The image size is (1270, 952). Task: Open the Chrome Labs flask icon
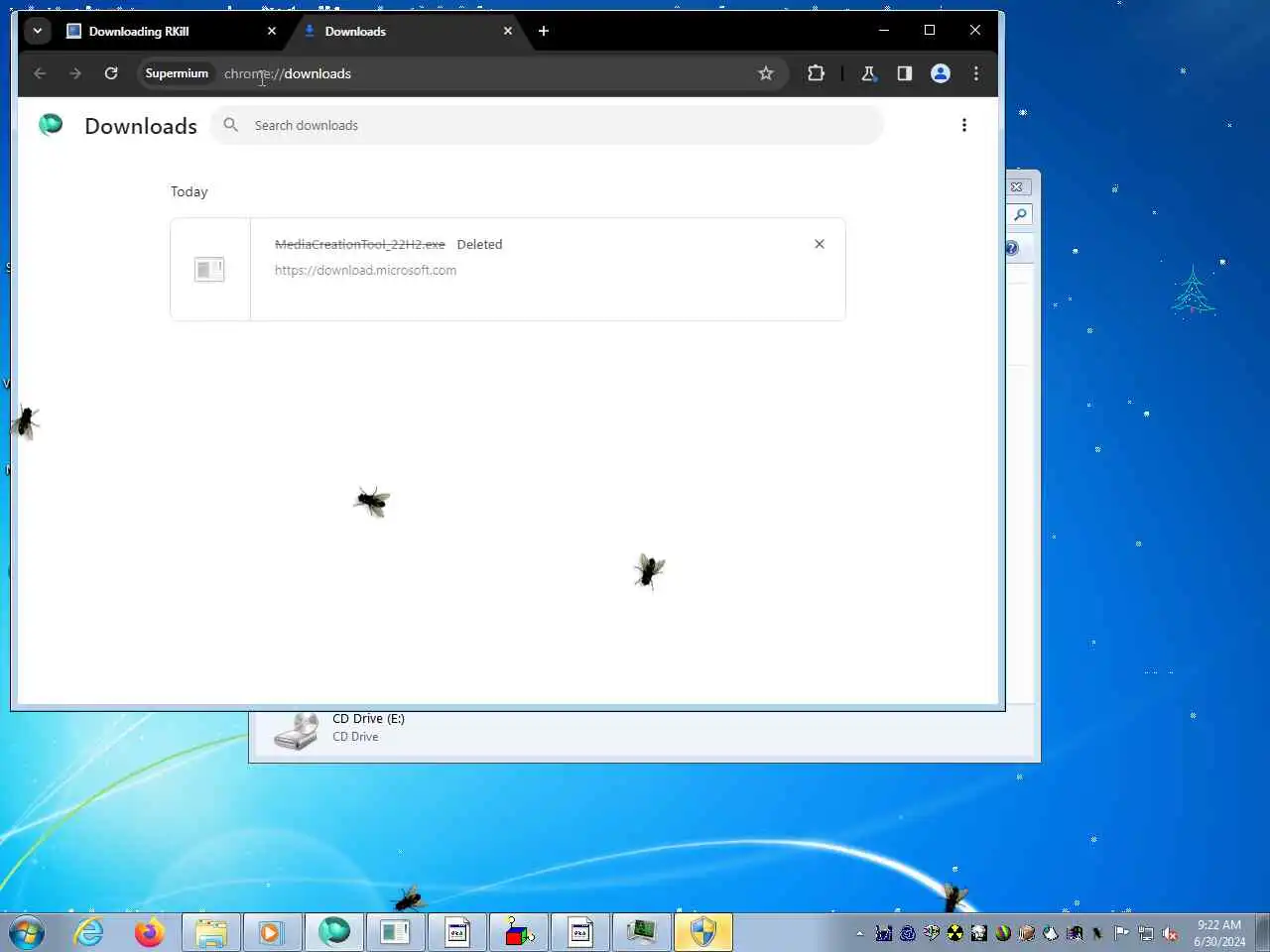pyautogui.click(x=868, y=73)
